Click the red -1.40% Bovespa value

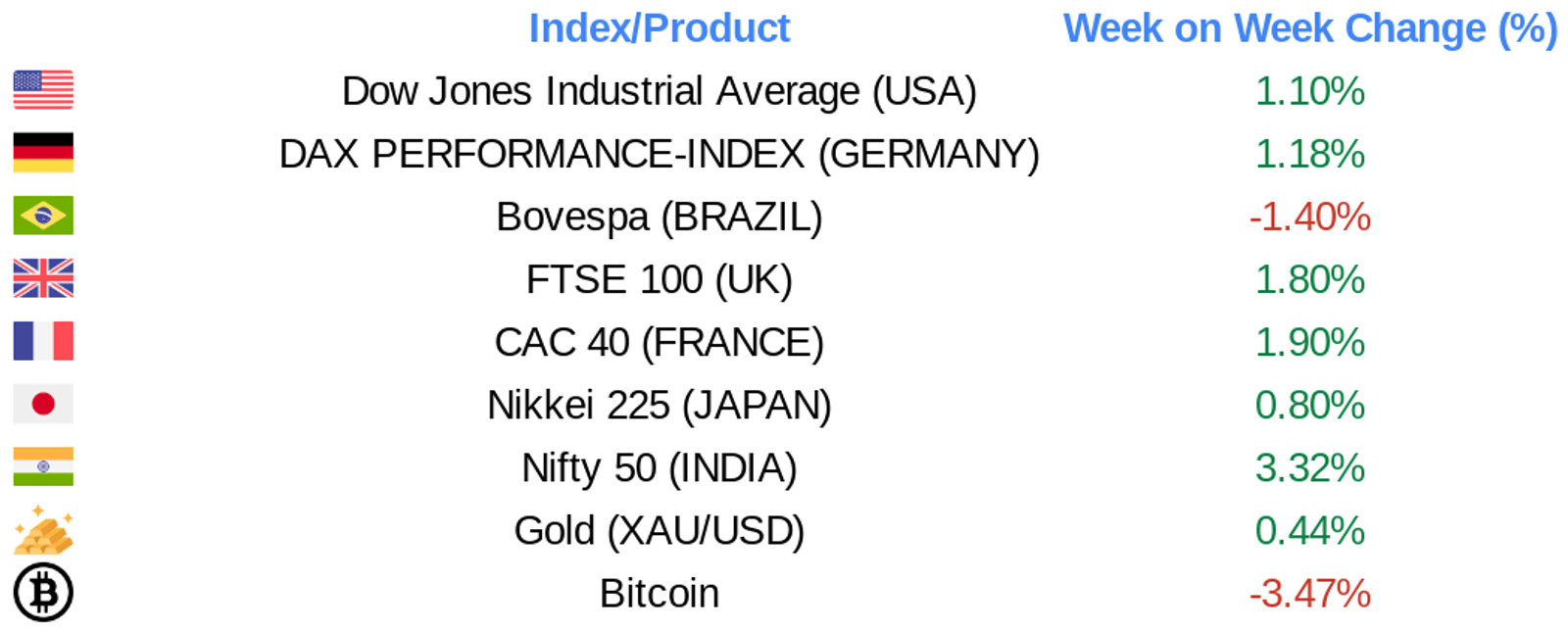click(x=1310, y=217)
